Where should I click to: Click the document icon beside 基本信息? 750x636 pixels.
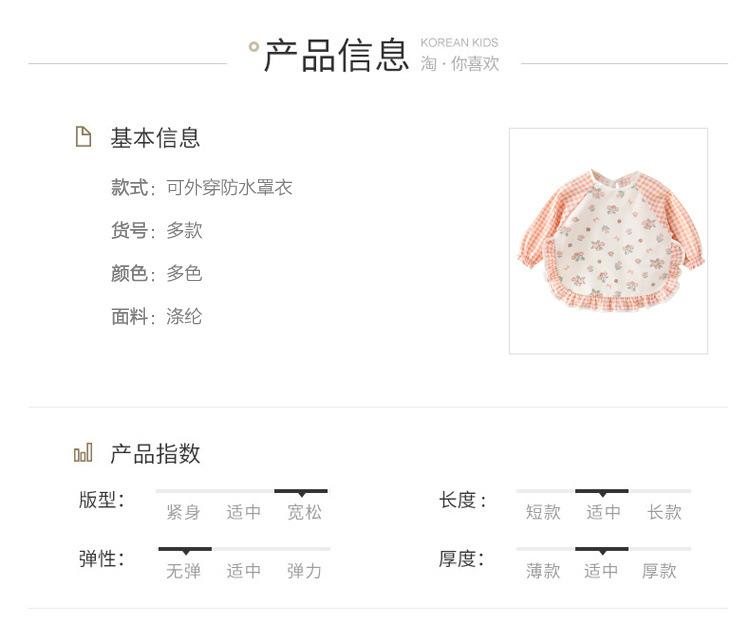[83, 137]
